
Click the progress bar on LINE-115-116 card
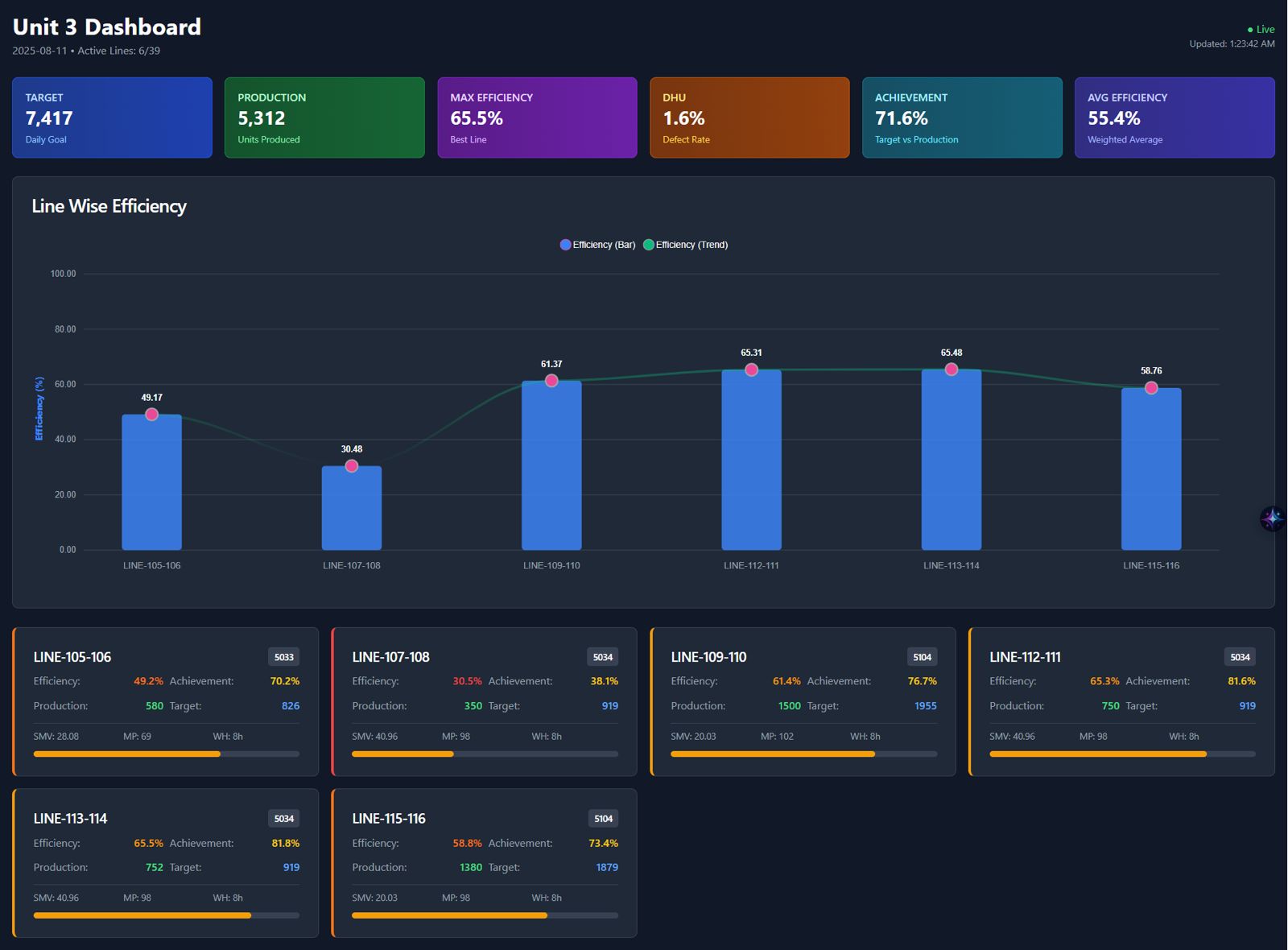click(x=485, y=915)
